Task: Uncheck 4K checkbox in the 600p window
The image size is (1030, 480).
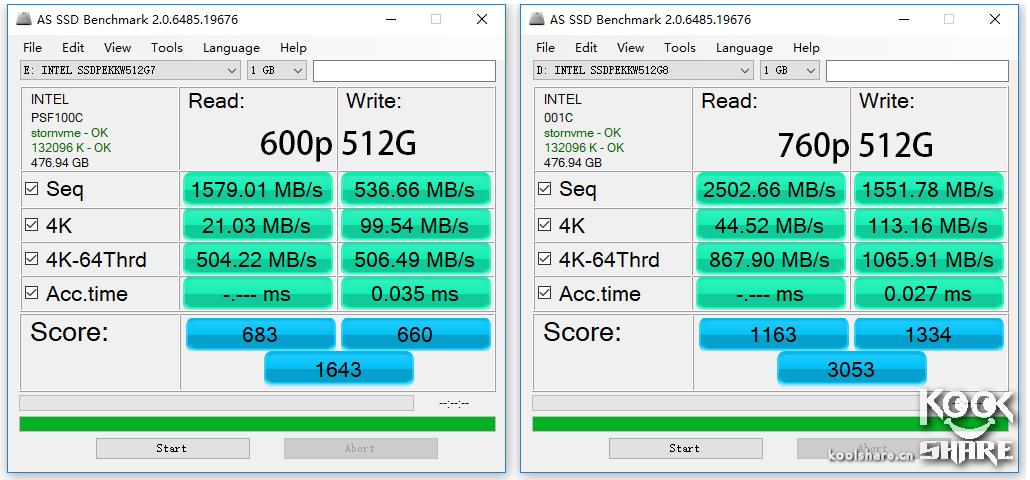Action: click(x=32, y=225)
